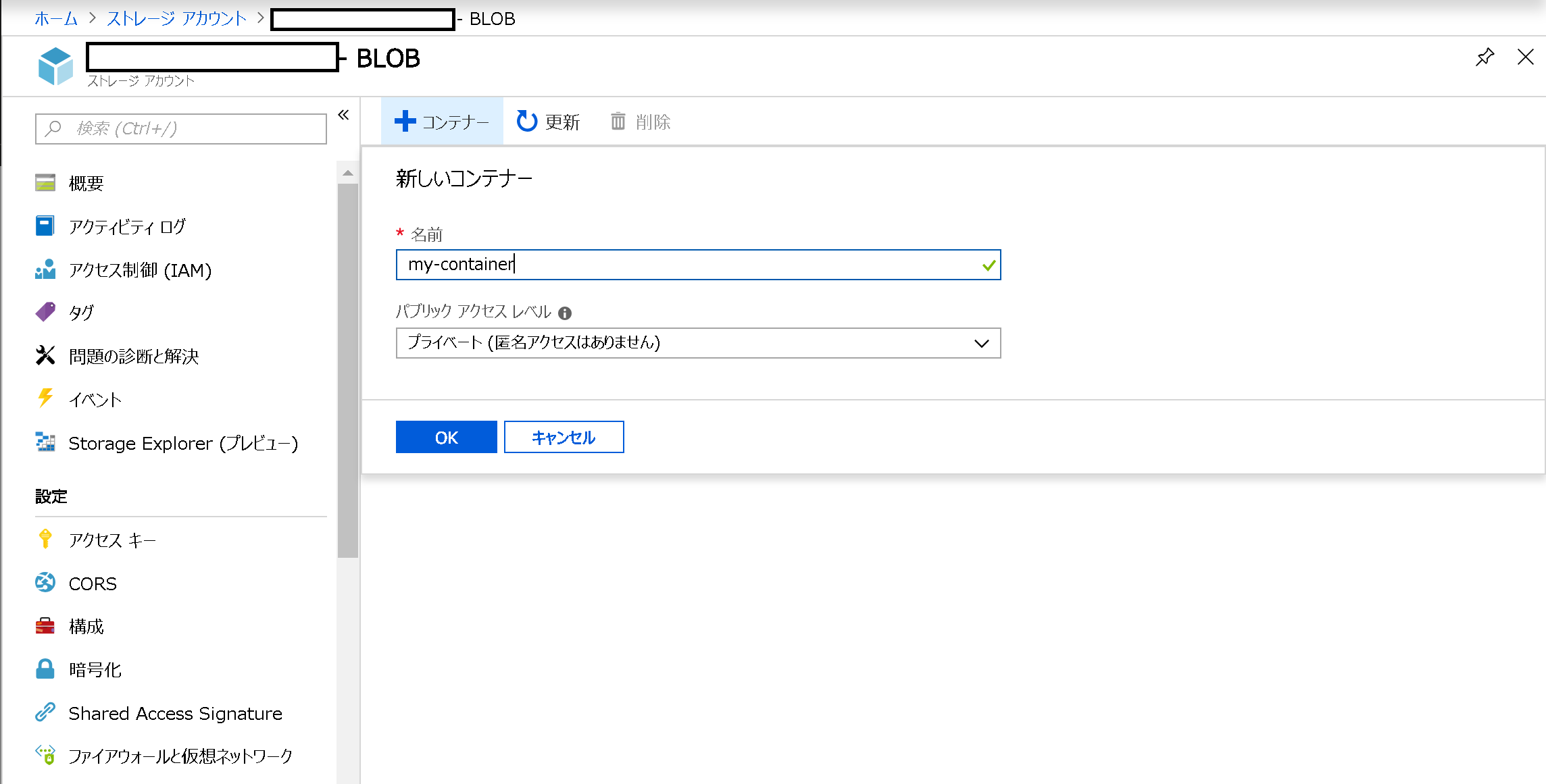Open Access Control (IAM) in the menu
This screenshot has height=784, width=1546.
[x=140, y=270]
